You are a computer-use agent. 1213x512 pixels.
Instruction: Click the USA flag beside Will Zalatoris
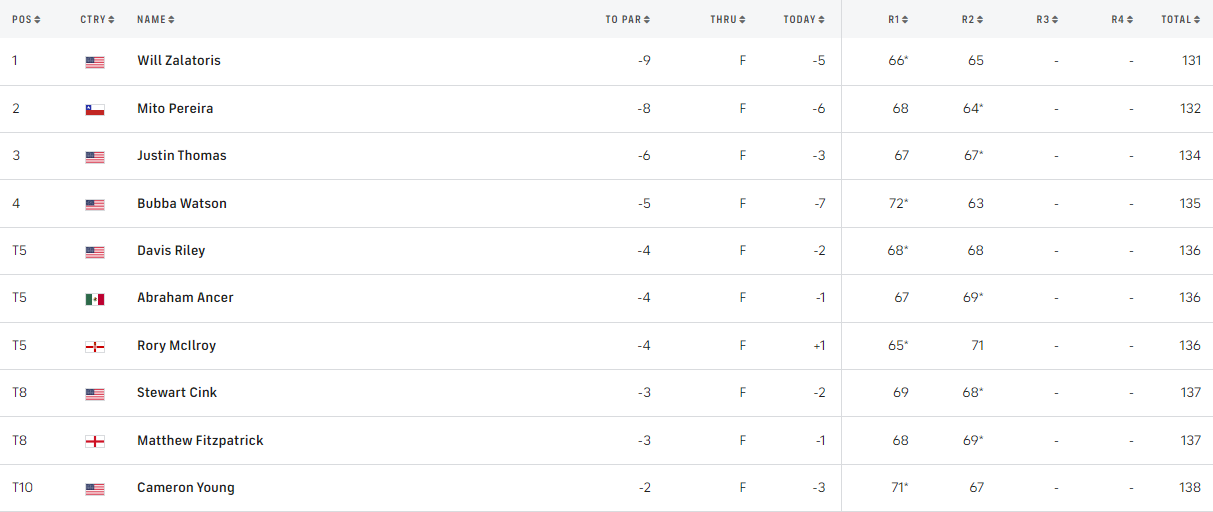(95, 62)
